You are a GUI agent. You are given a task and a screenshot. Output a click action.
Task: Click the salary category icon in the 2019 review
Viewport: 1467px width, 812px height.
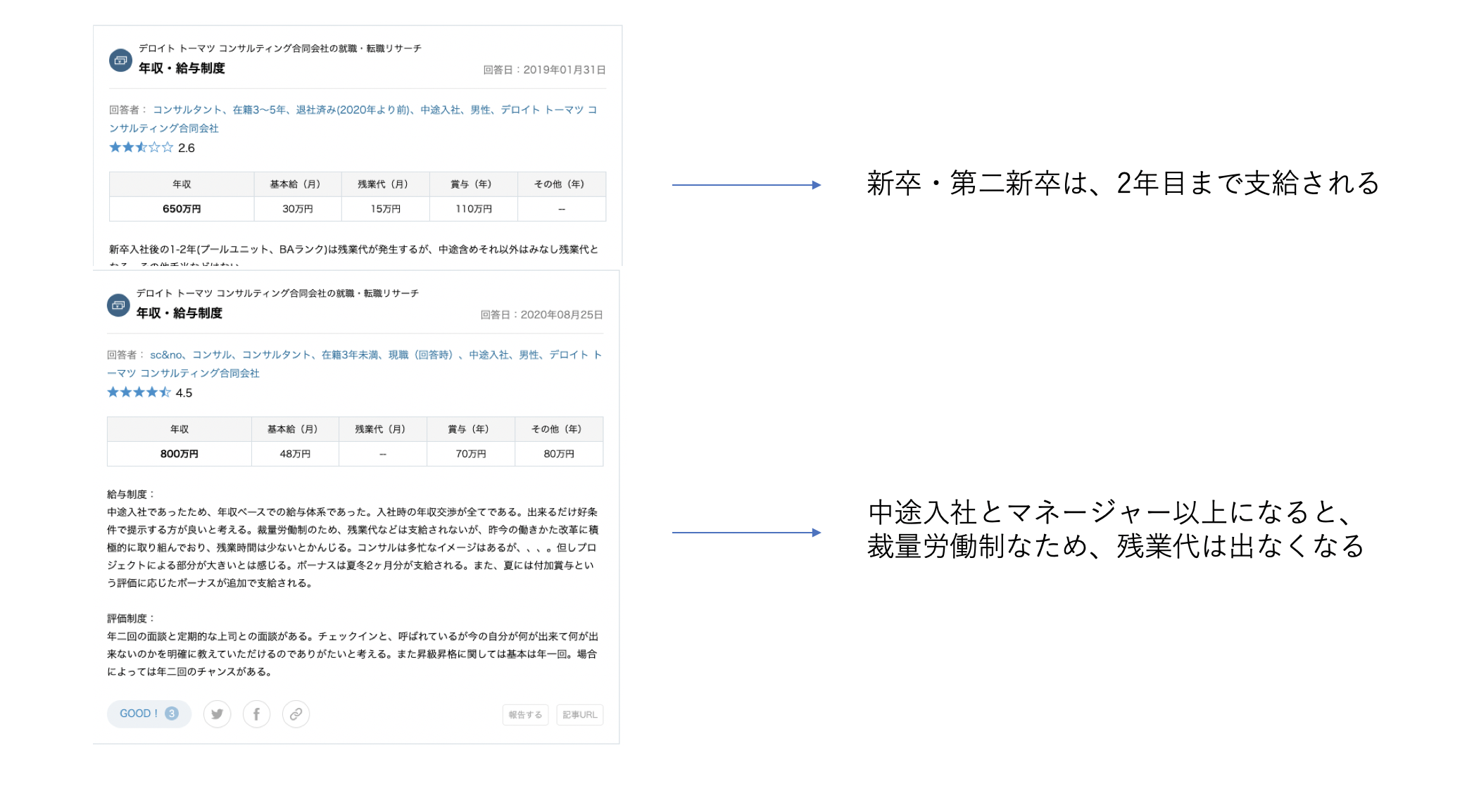click(120, 61)
